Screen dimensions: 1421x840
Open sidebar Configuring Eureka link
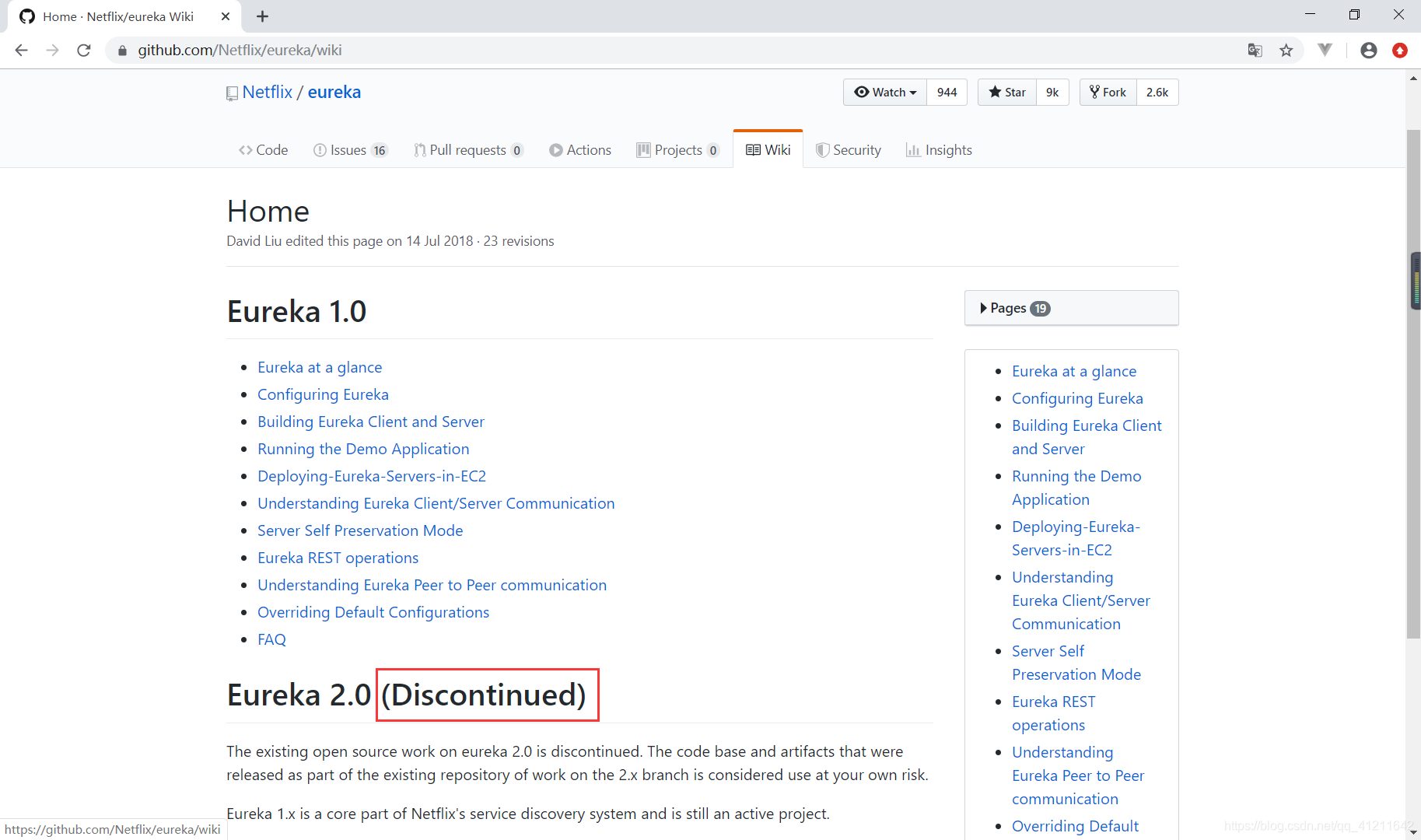pos(1077,398)
